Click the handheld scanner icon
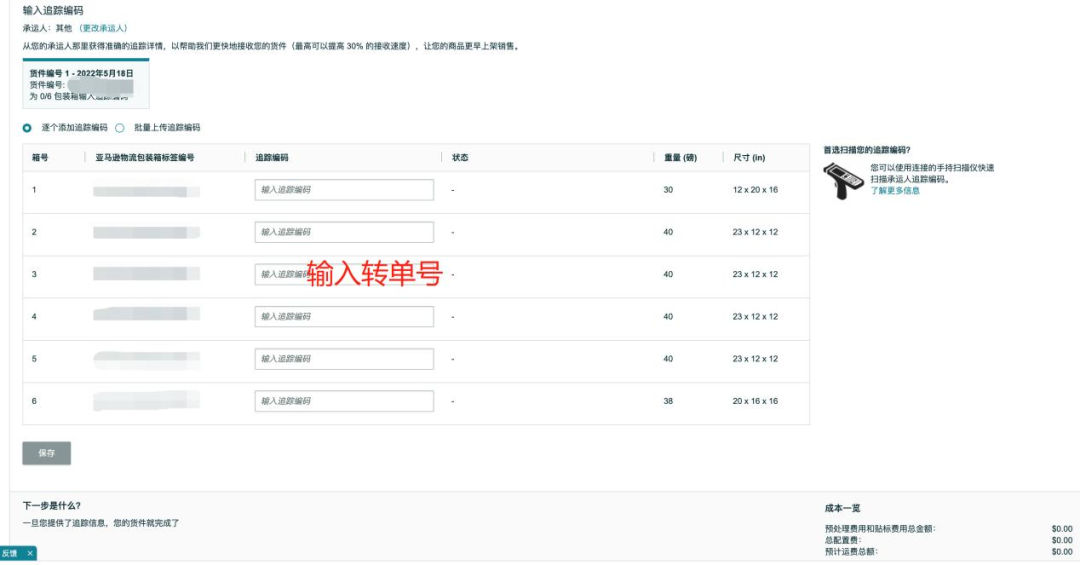 (x=844, y=181)
